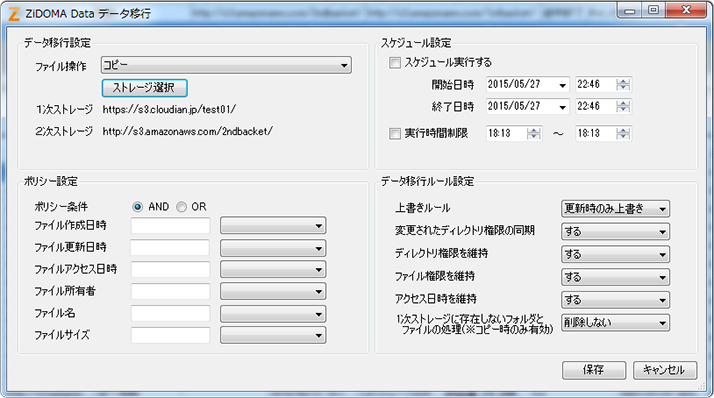Click the ZiDOMA logo icon in title bar
The image size is (714, 398).
coord(14,14)
